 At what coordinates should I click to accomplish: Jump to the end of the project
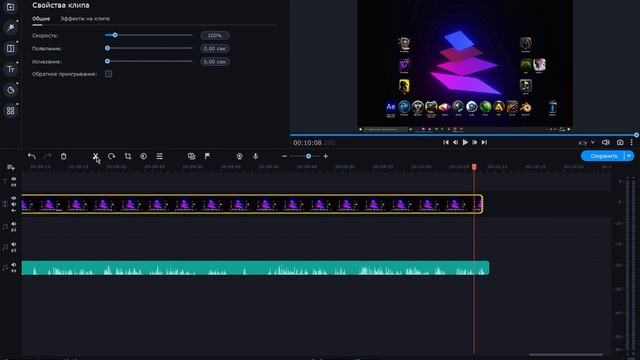click(484, 142)
